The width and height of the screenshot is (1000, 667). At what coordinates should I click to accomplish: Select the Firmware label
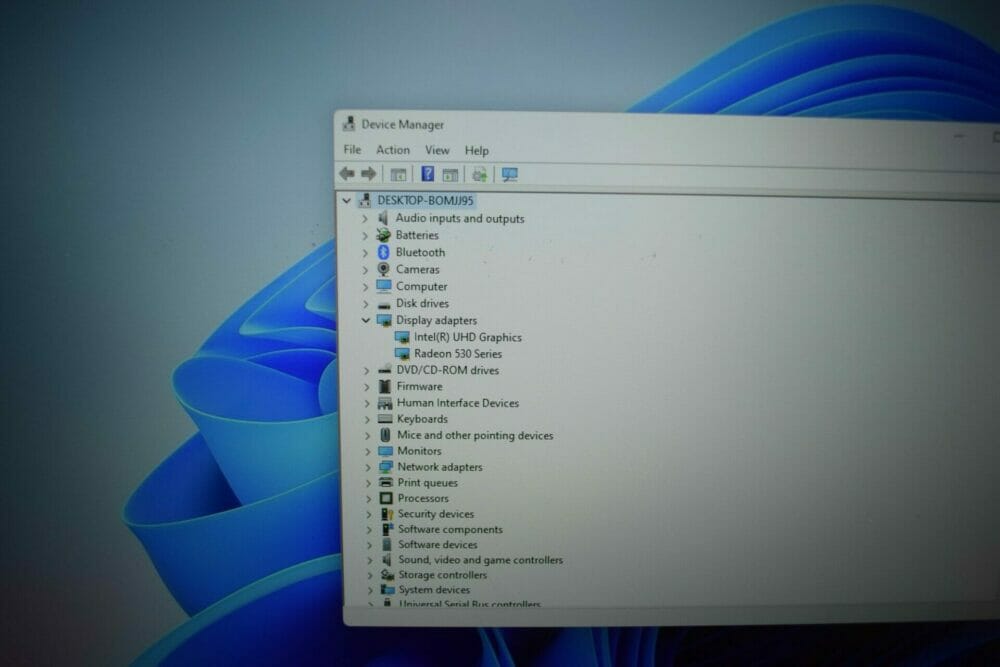[419, 386]
